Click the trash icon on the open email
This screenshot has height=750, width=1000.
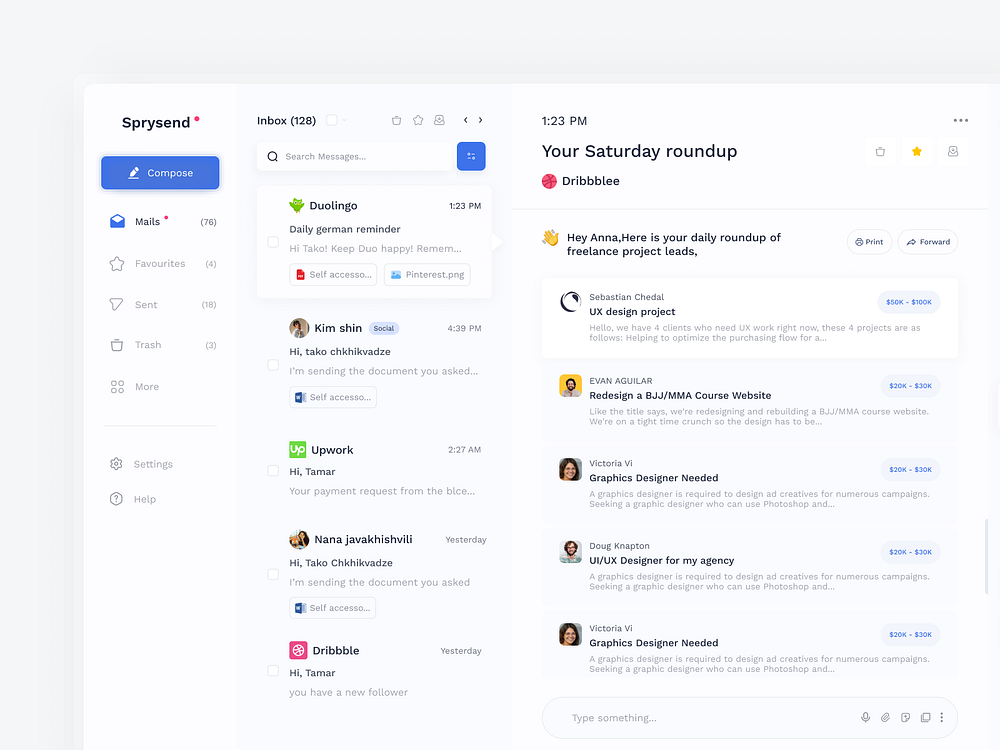click(x=880, y=150)
